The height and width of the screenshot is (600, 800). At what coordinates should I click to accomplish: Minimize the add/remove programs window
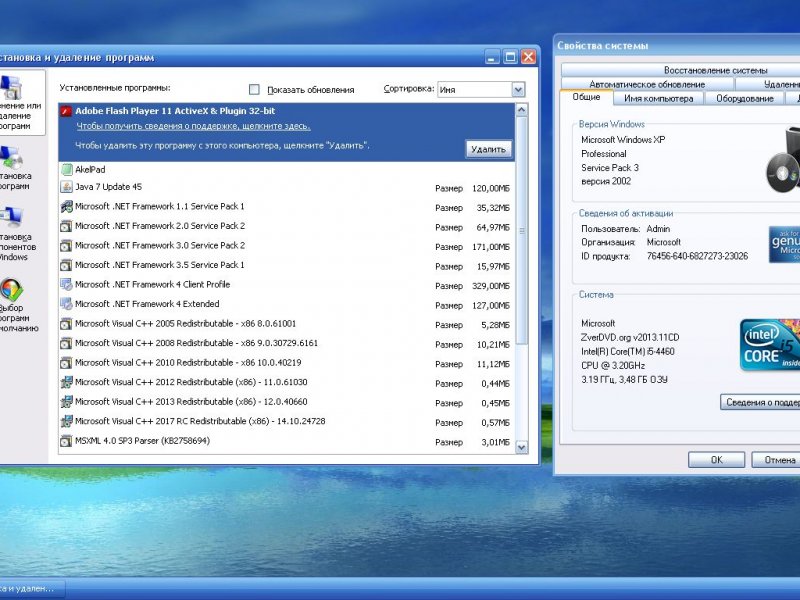(x=492, y=57)
